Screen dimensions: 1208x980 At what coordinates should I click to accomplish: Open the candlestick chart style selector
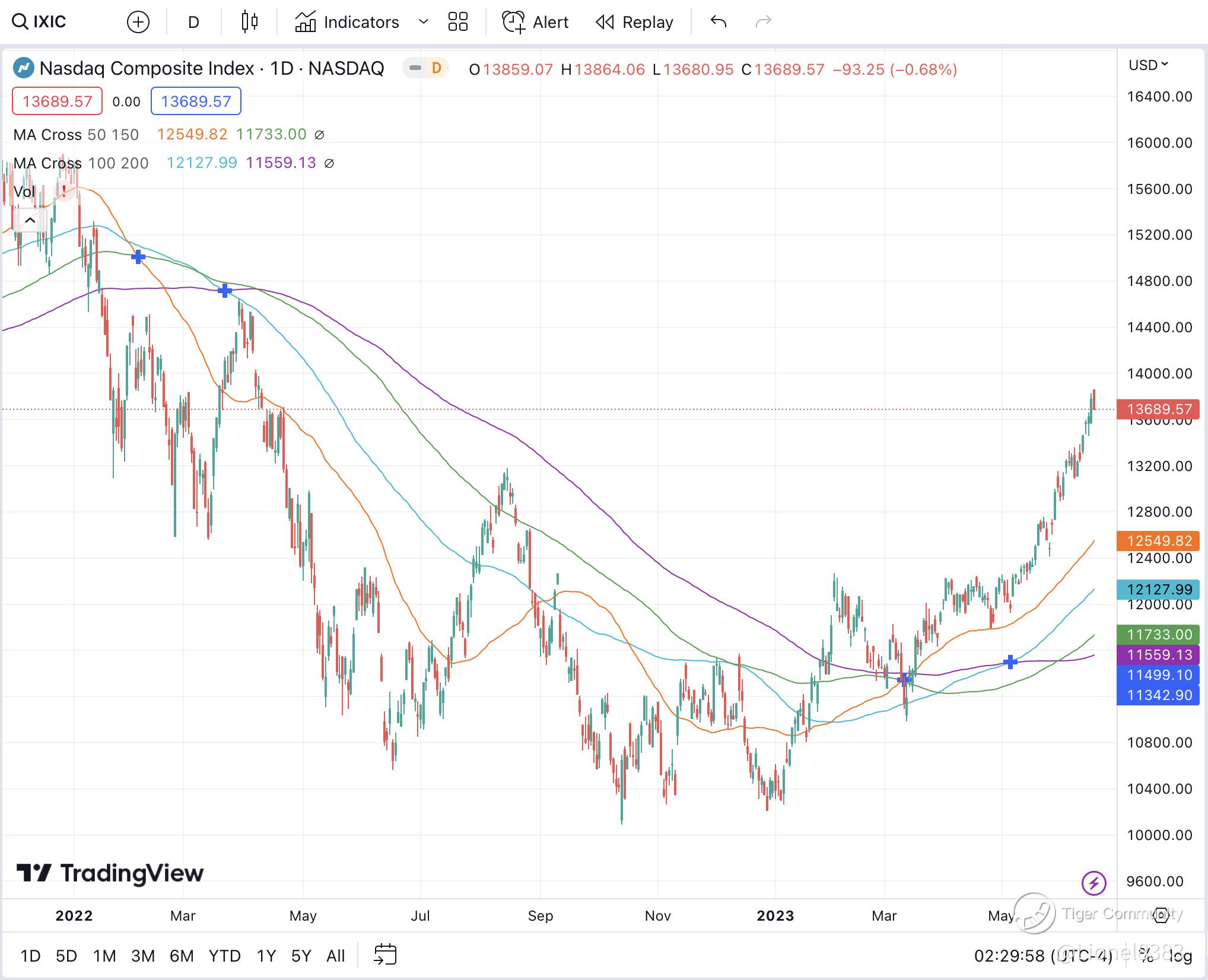[250, 22]
